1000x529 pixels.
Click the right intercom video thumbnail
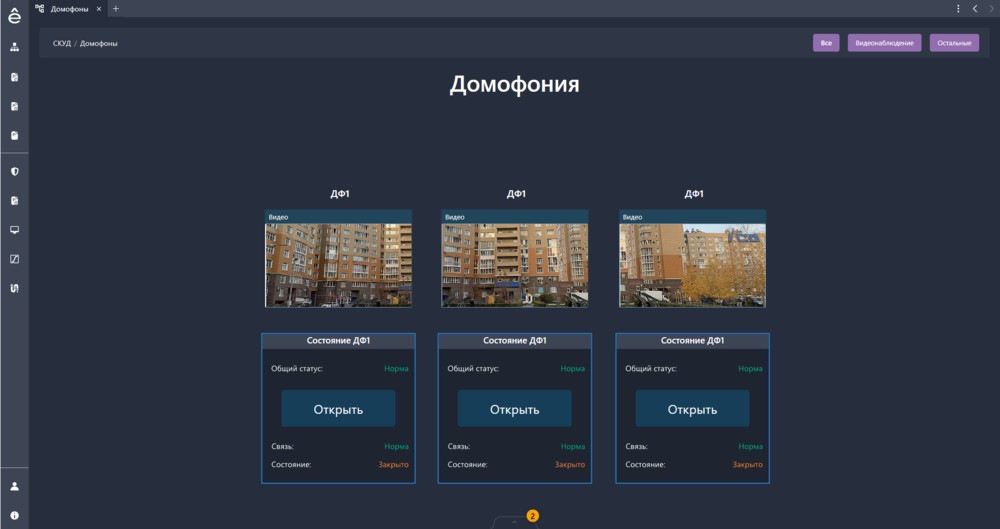(692, 264)
